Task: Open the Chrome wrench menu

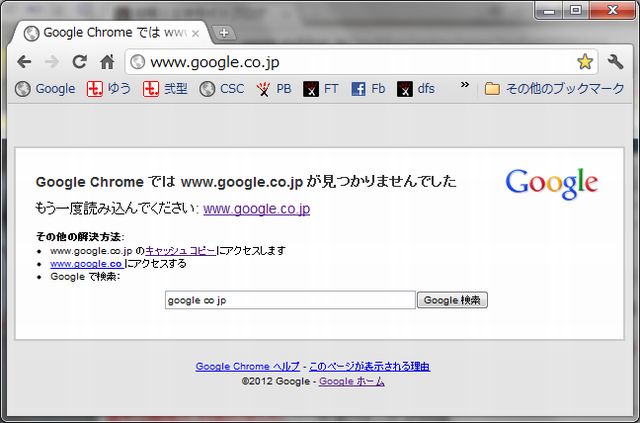Action: tap(615, 62)
